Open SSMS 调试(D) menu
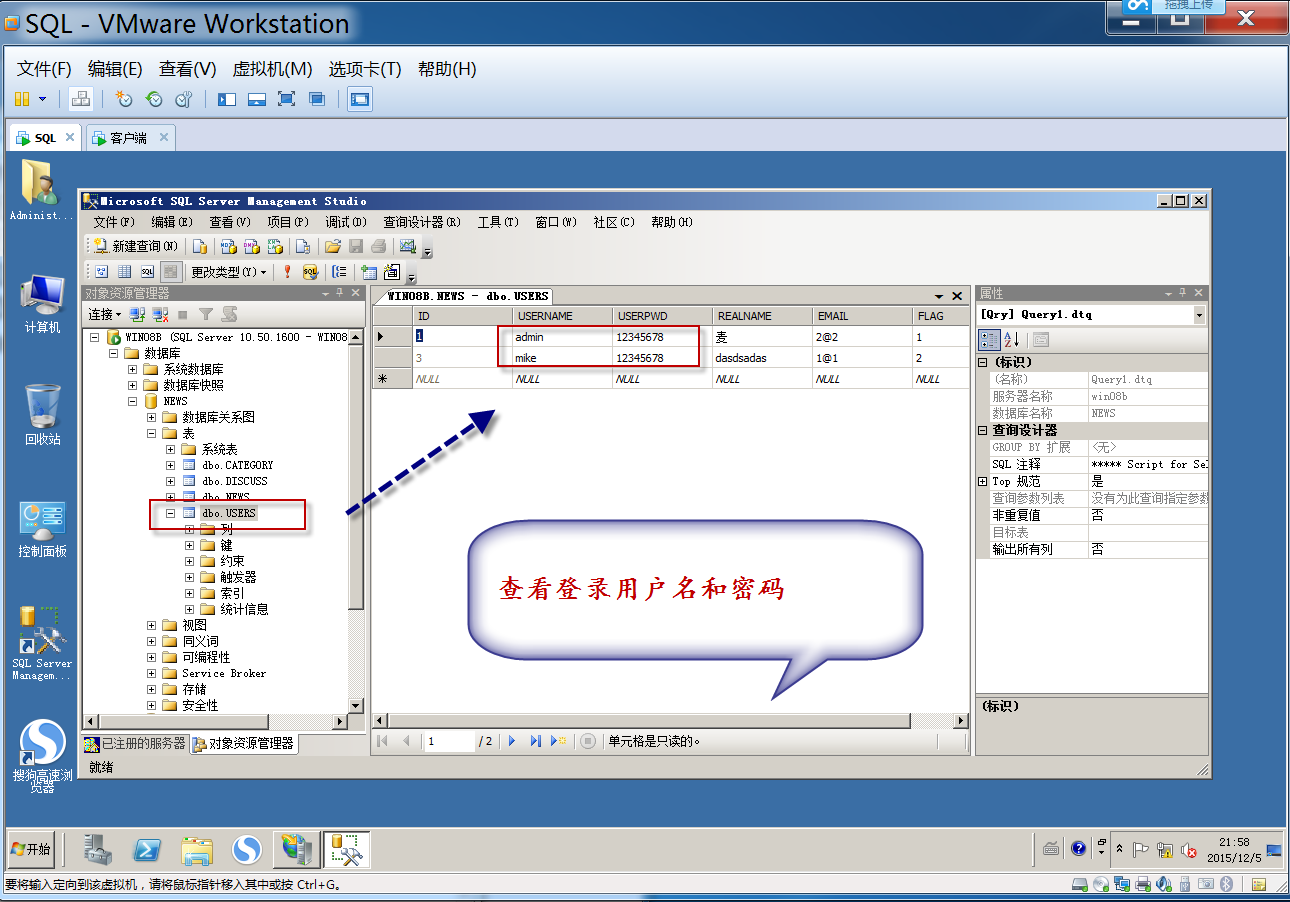 pyautogui.click(x=346, y=222)
